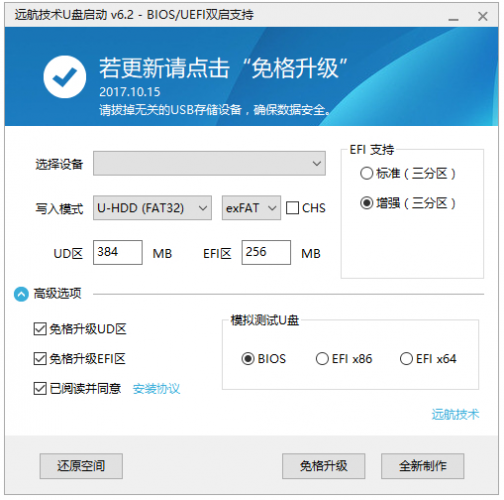Image resolution: width=504 pixels, height=500 pixels.
Task: Click the 若更新请点击“免格升级” header text
Action: pos(223,68)
